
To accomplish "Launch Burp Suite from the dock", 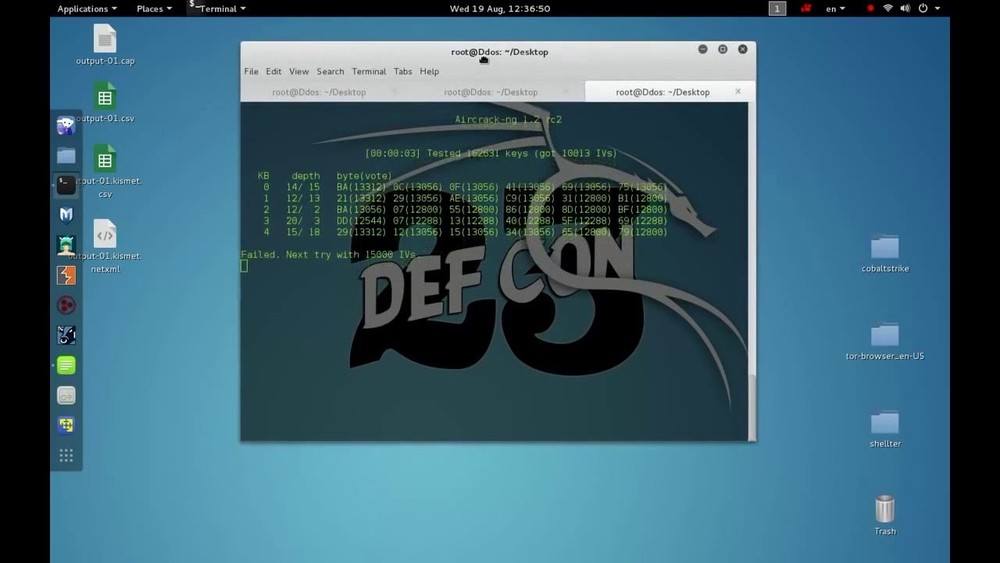I will click(66, 275).
